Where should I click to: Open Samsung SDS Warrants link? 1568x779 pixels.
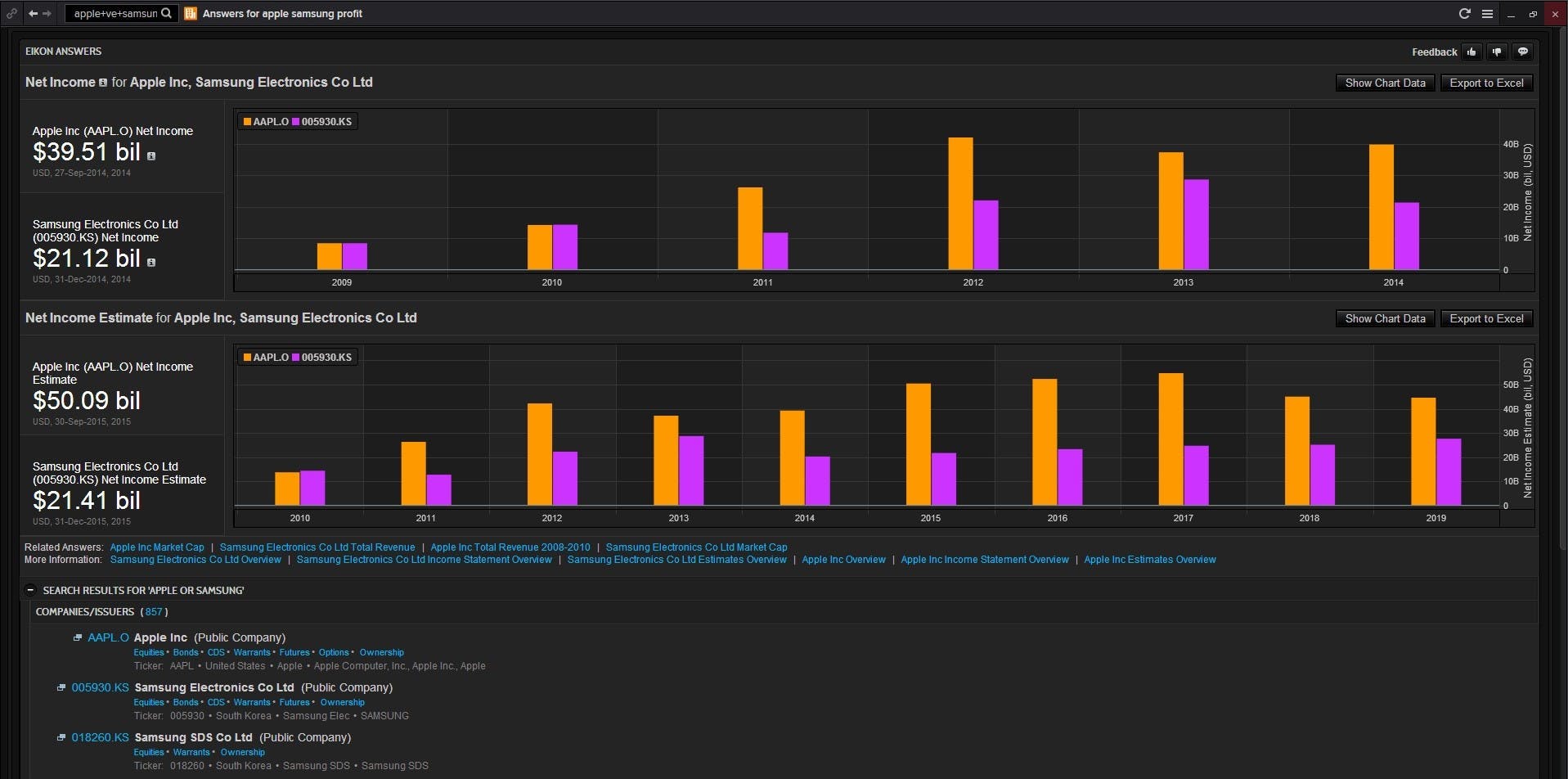click(x=191, y=752)
